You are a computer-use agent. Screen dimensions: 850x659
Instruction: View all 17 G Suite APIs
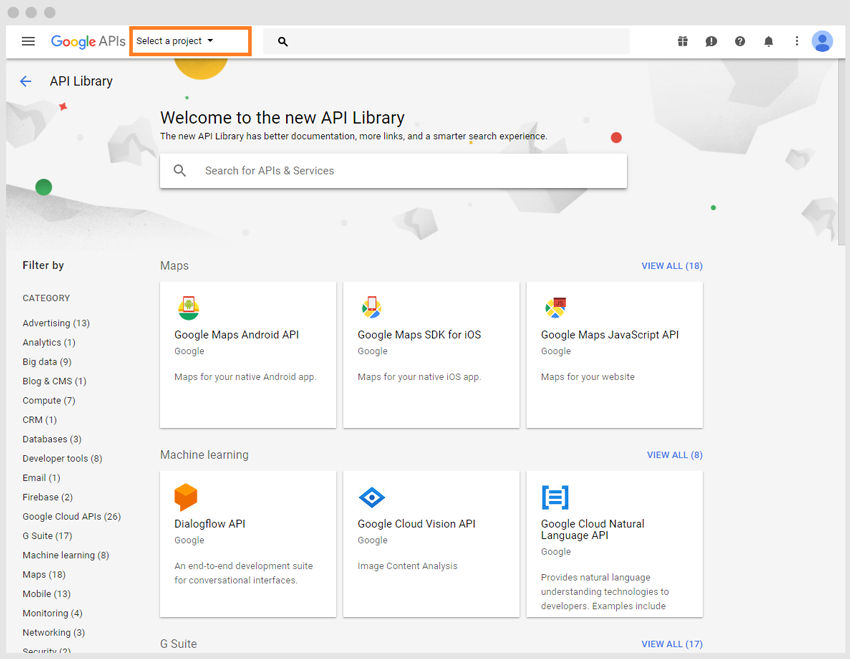pos(672,644)
